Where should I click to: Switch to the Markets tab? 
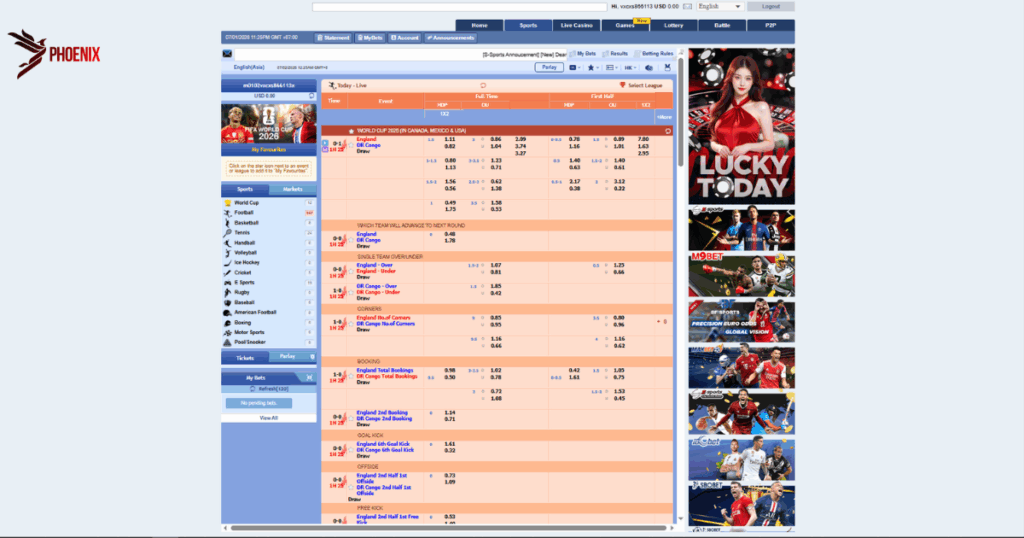tap(293, 189)
